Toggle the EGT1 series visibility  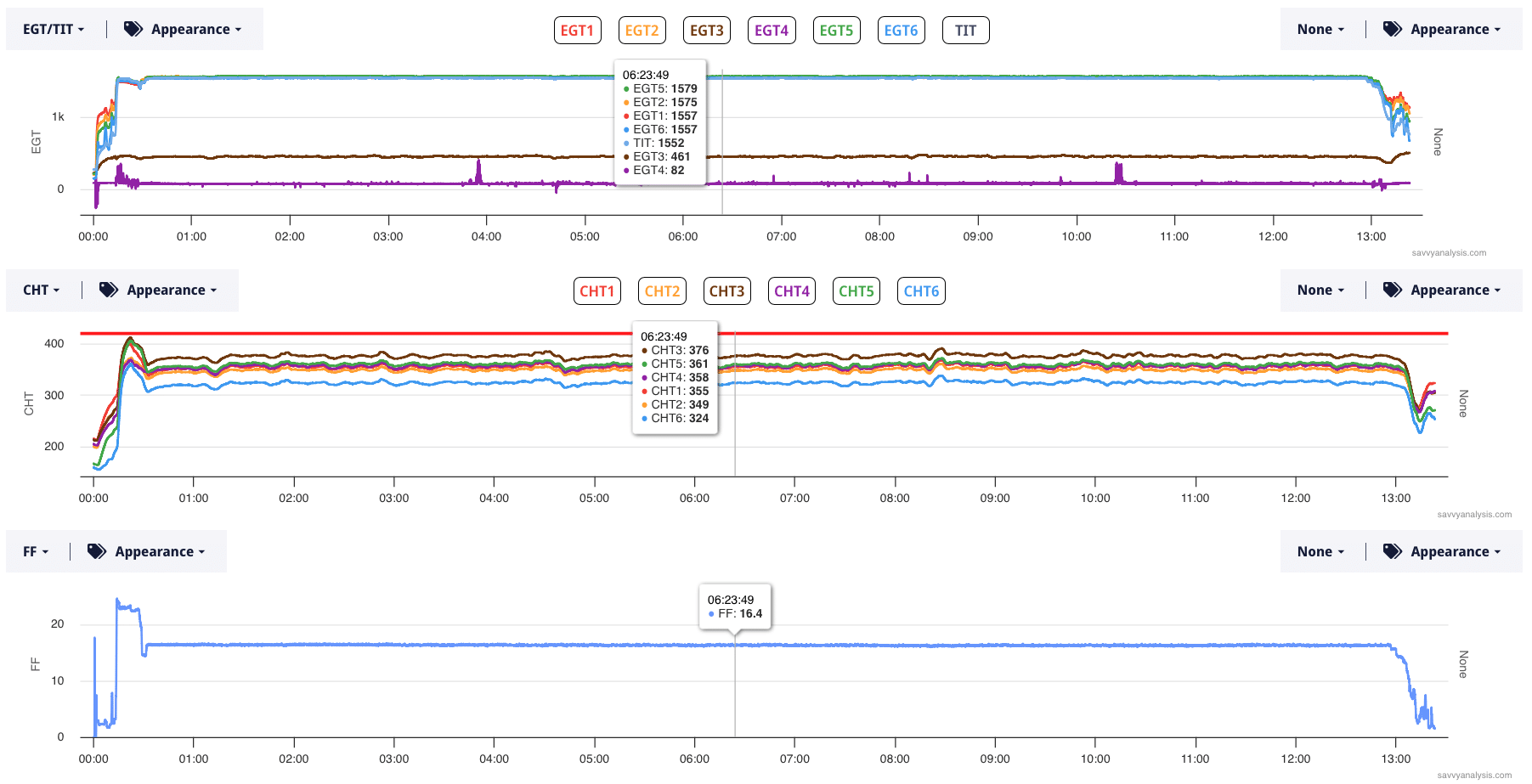[577, 31]
